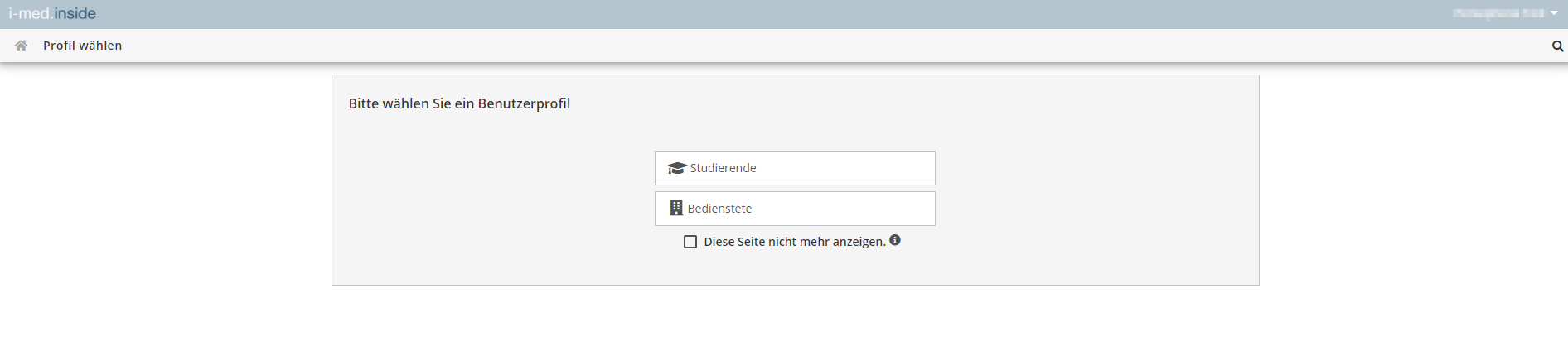Click the 'Bitte wählen Sie ein Benutzerprofil' heading
The width and height of the screenshot is (1568, 361).
(x=459, y=103)
